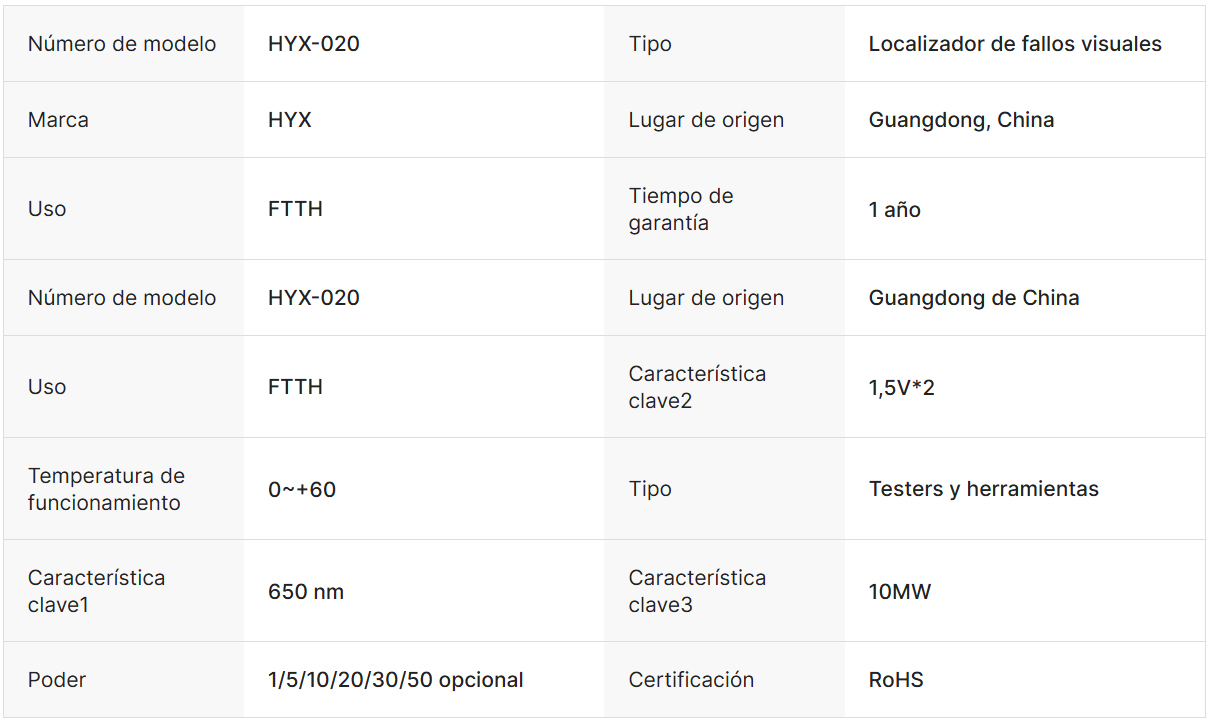Select the '1,5V*2' value

point(902,388)
